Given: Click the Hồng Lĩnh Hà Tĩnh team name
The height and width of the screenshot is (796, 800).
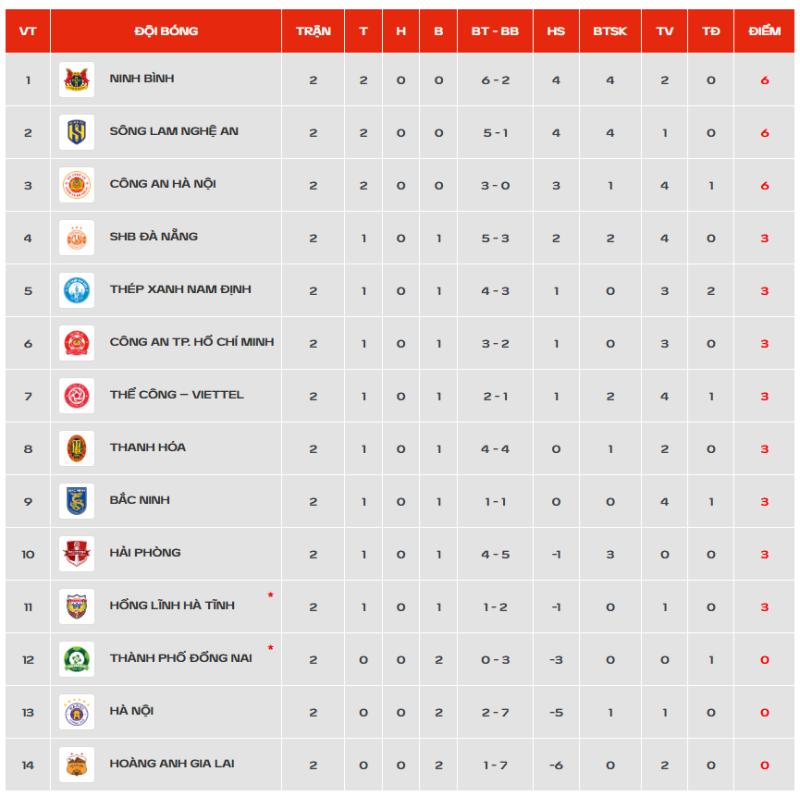Looking at the screenshot, I should coord(172,605).
